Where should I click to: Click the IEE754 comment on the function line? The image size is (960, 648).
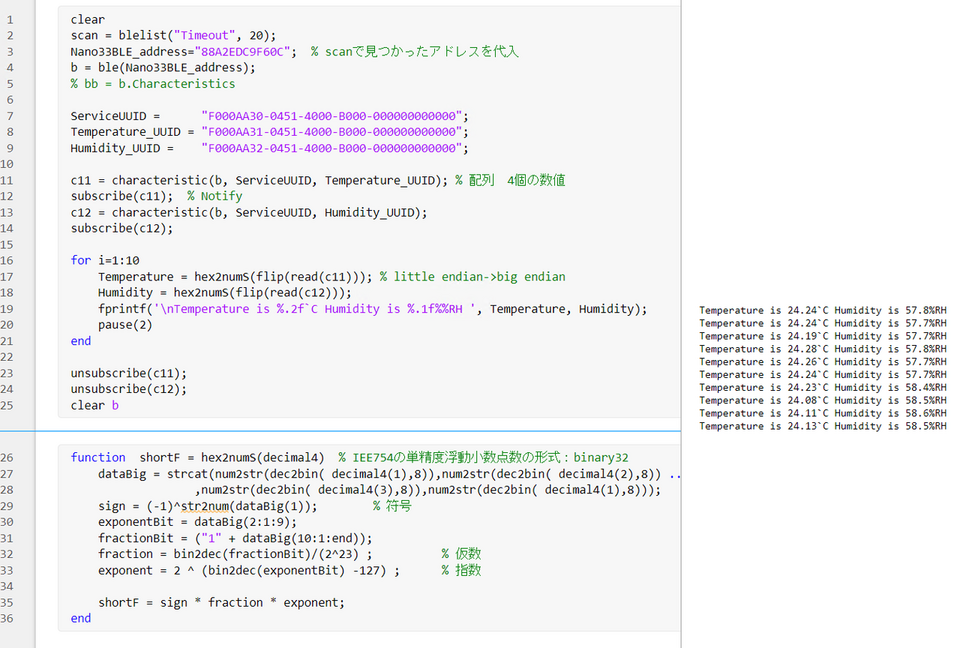tap(484, 458)
